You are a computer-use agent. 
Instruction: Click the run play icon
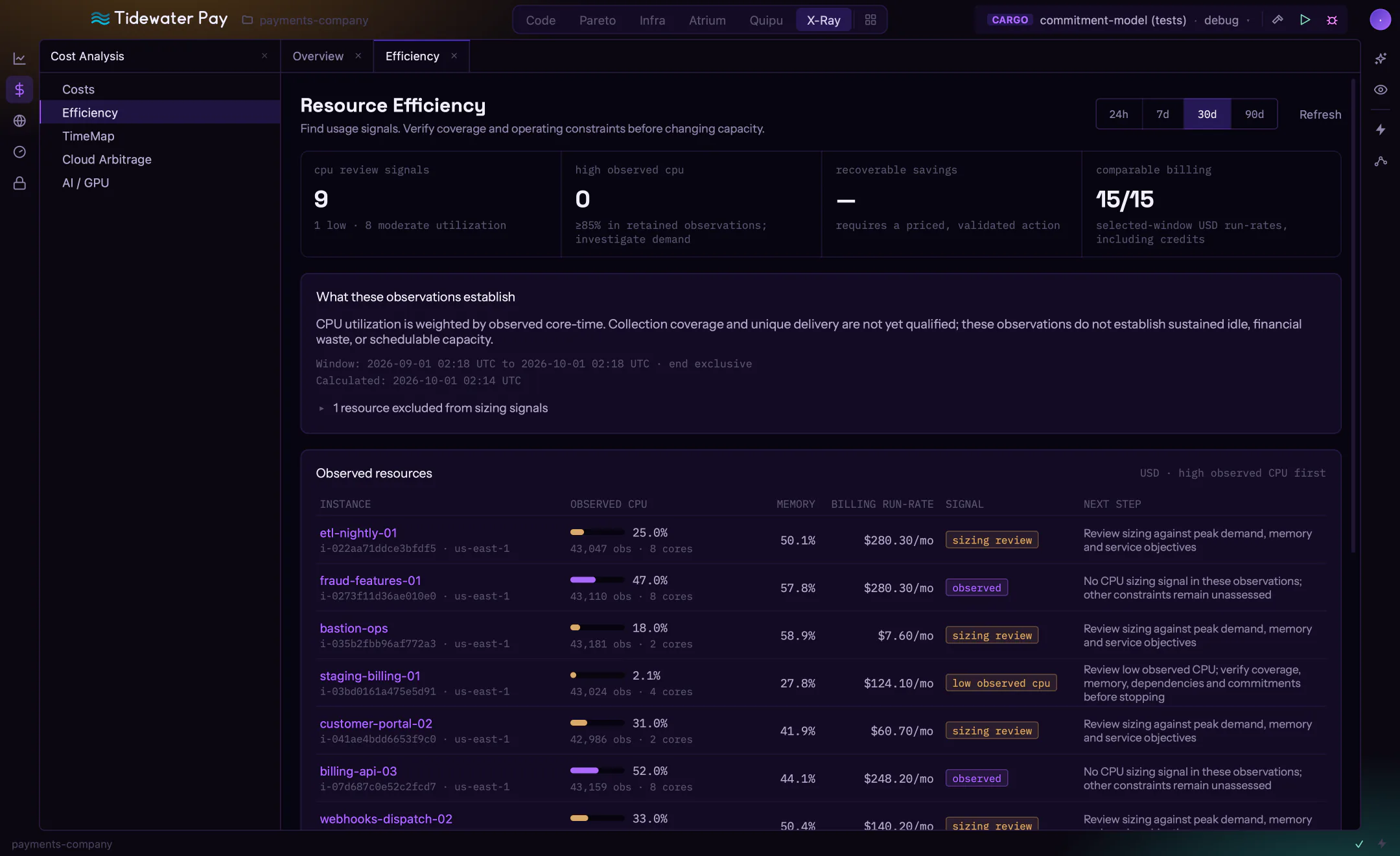1305,20
